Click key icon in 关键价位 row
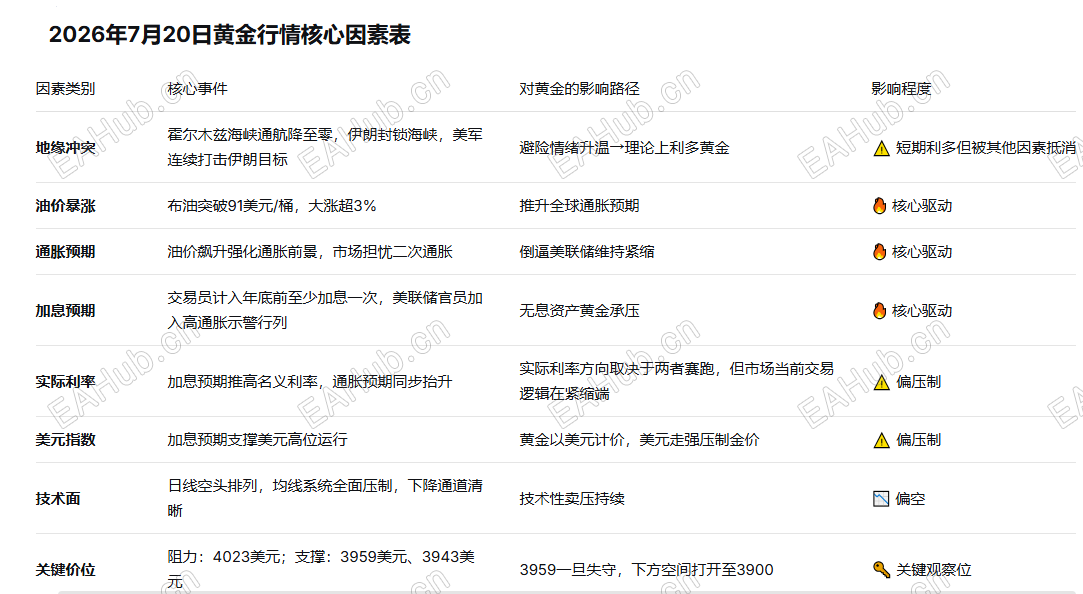 881,570
